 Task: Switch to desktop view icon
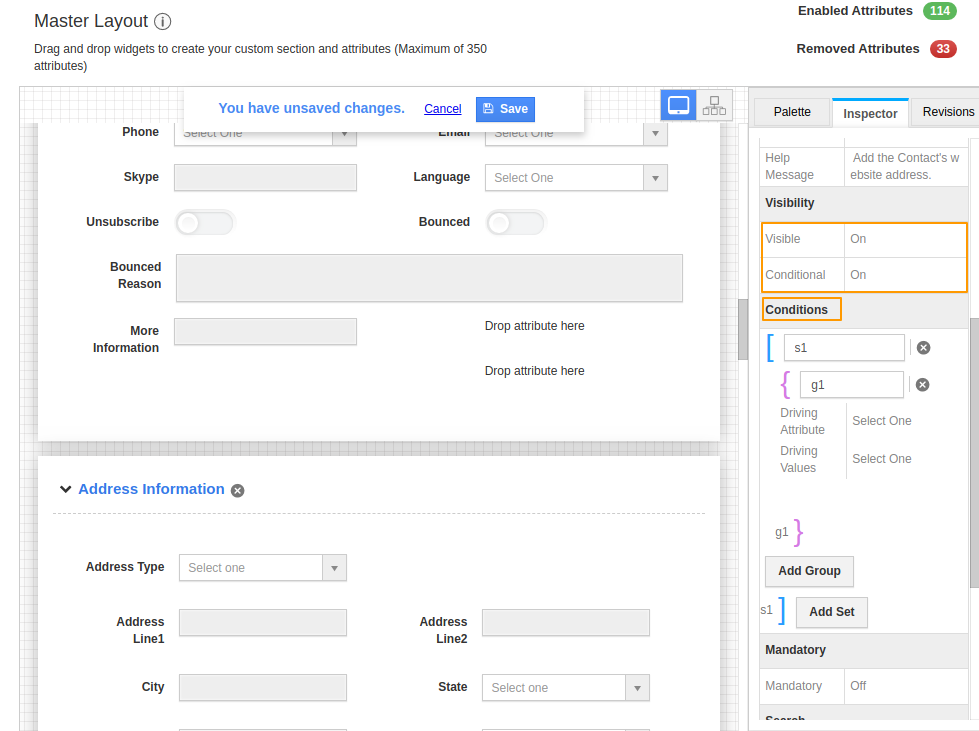pyautogui.click(x=679, y=106)
